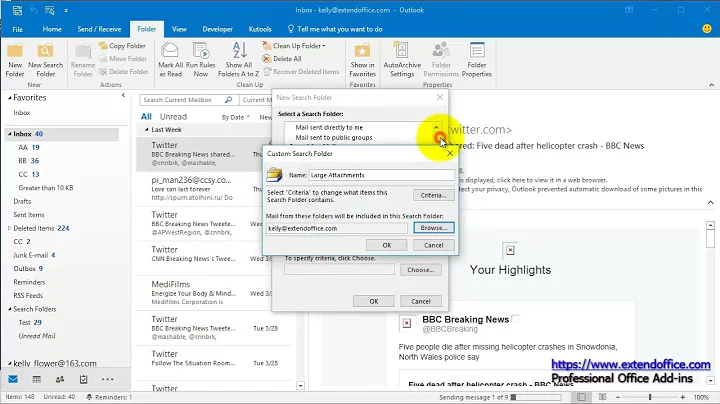The height and width of the screenshot is (404, 720).
Task: Collapse the ribbon with chevron
Action: point(711,85)
